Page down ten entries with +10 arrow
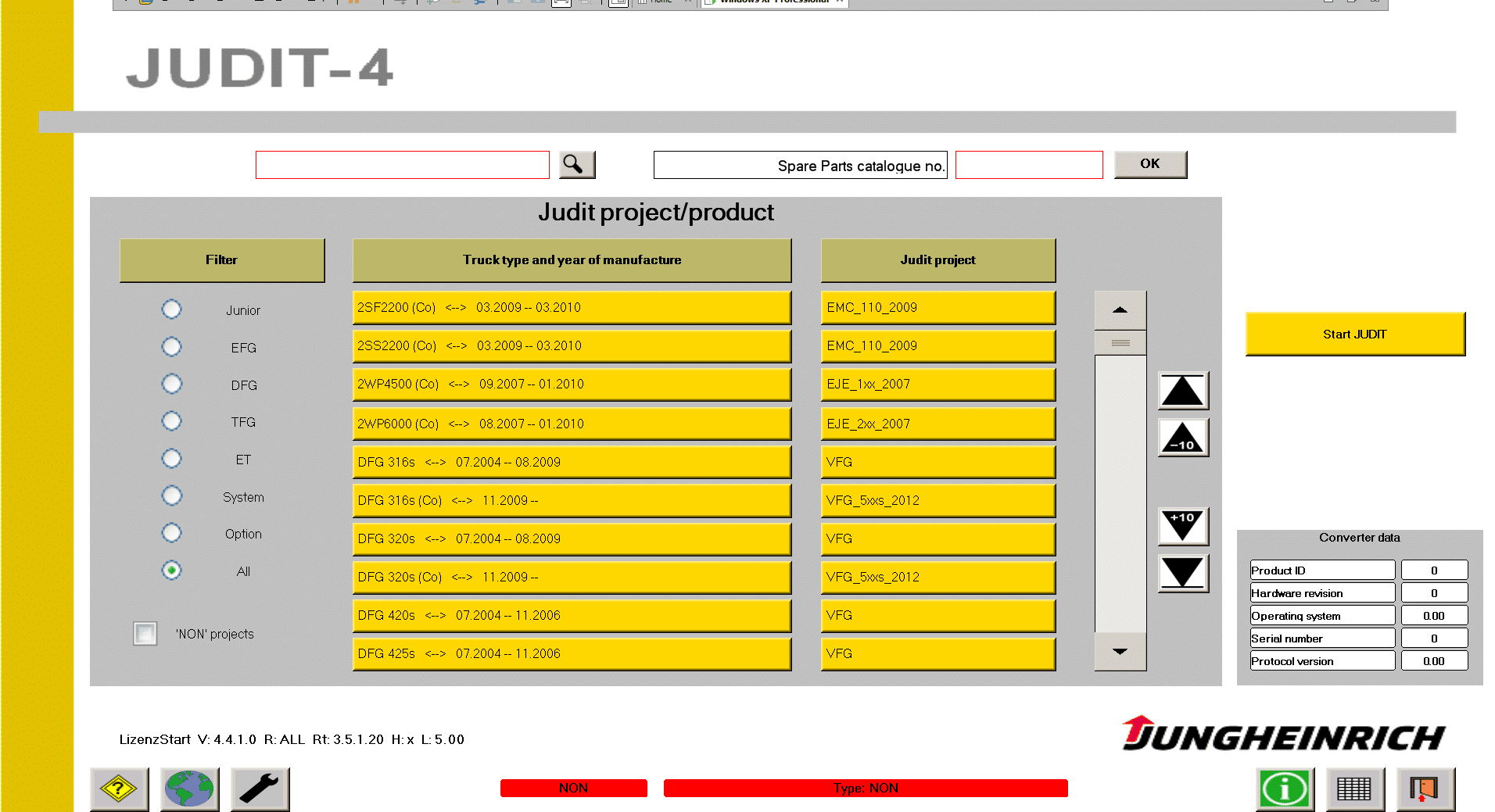This screenshot has height=812, width=1495. click(1182, 526)
